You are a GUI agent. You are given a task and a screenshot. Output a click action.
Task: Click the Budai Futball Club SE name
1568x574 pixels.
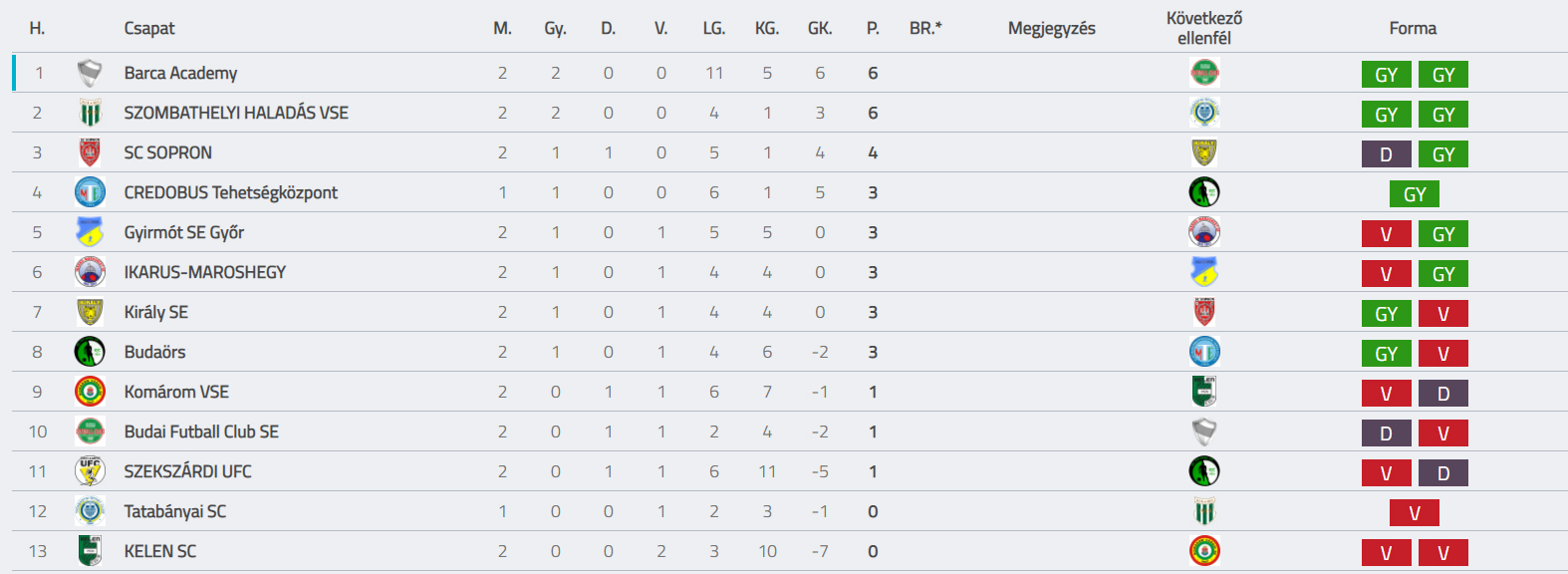pos(201,431)
